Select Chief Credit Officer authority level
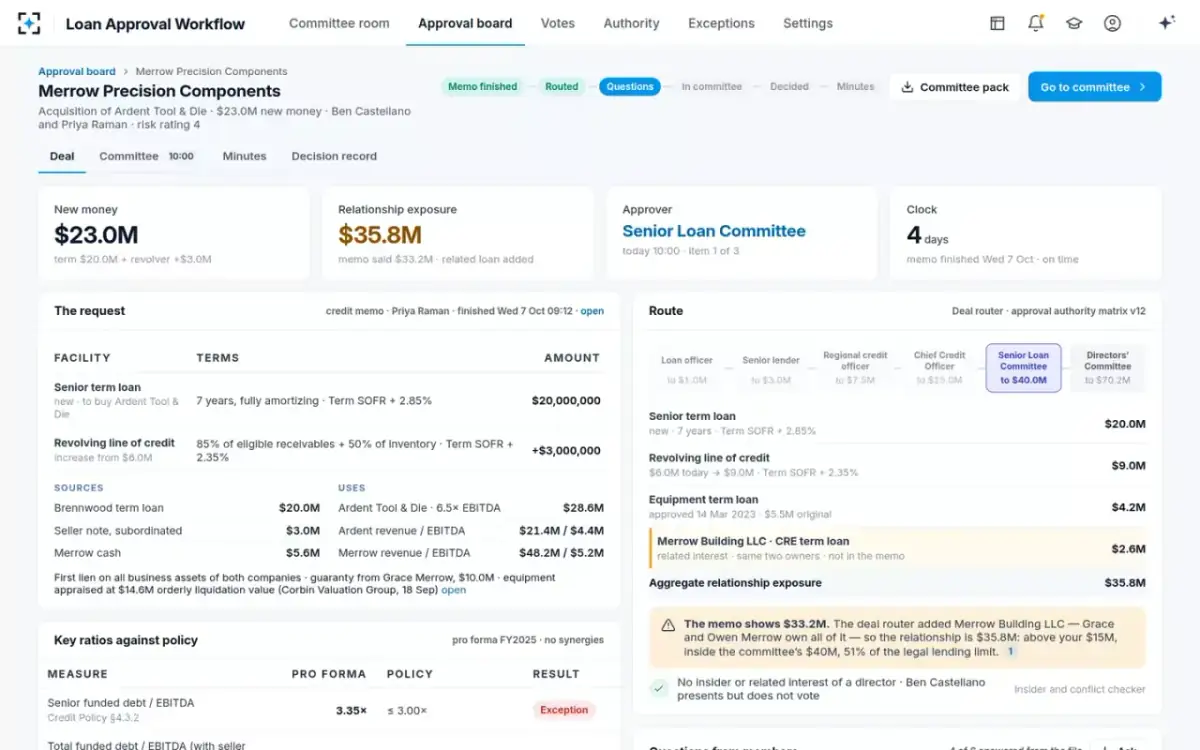This screenshot has width=1200, height=750. [x=939, y=367]
